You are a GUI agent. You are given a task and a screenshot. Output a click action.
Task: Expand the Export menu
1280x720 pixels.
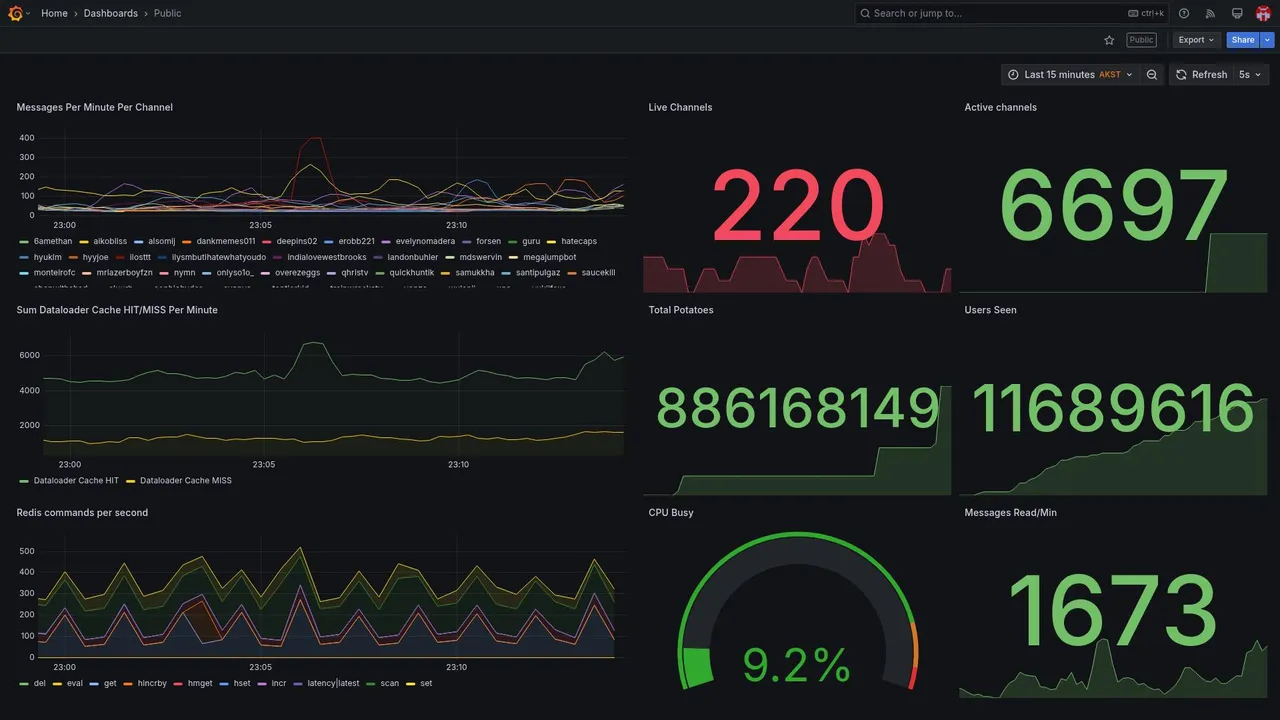pos(1196,40)
